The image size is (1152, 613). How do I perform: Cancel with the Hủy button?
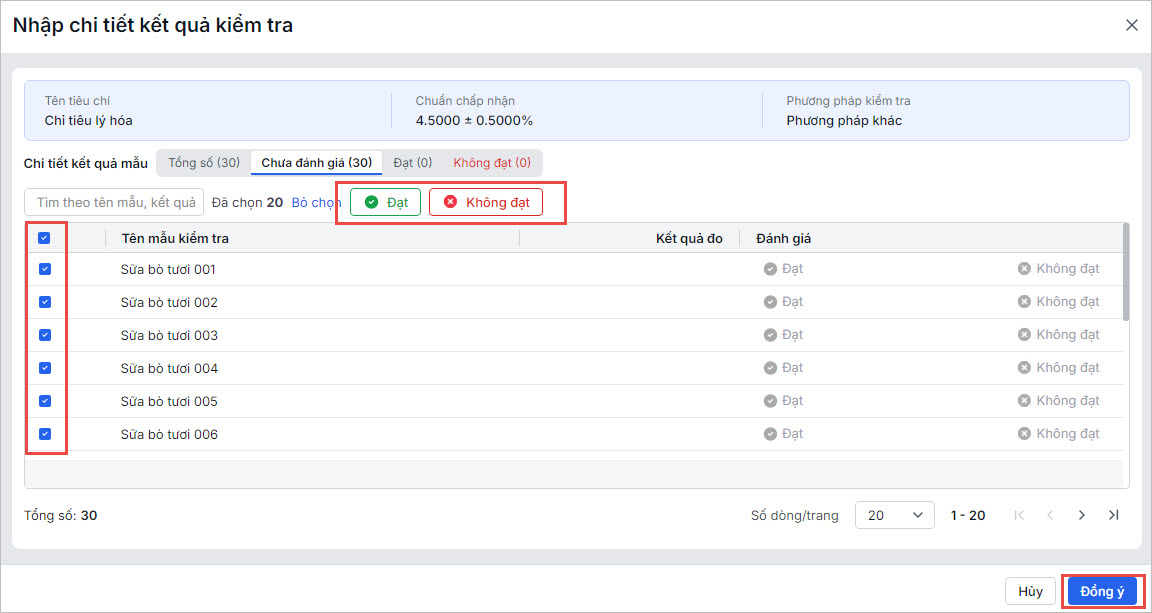1030,591
